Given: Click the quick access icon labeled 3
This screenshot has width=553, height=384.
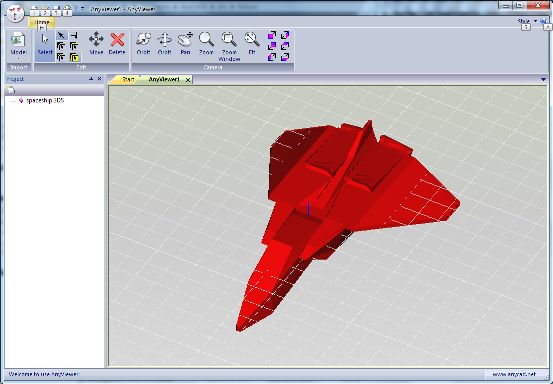Looking at the screenshot, I should coord(56,12).
